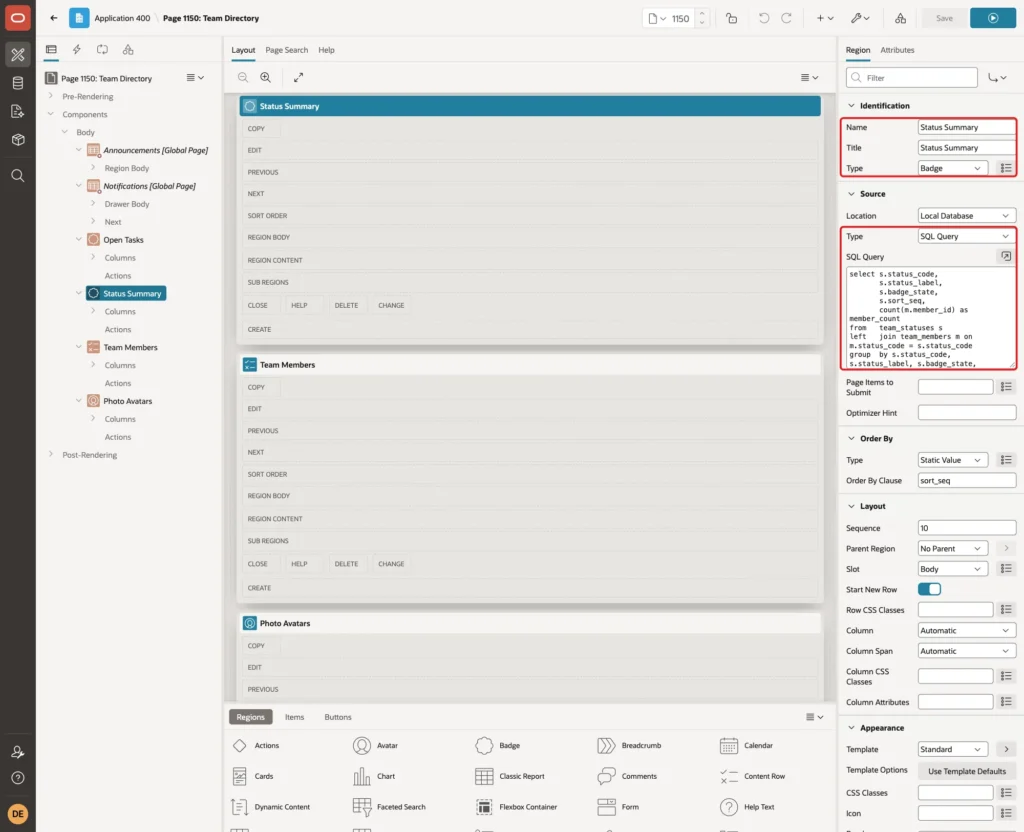Open the Parent Region dropdown
1024x832 pixels.
point(952,549)
